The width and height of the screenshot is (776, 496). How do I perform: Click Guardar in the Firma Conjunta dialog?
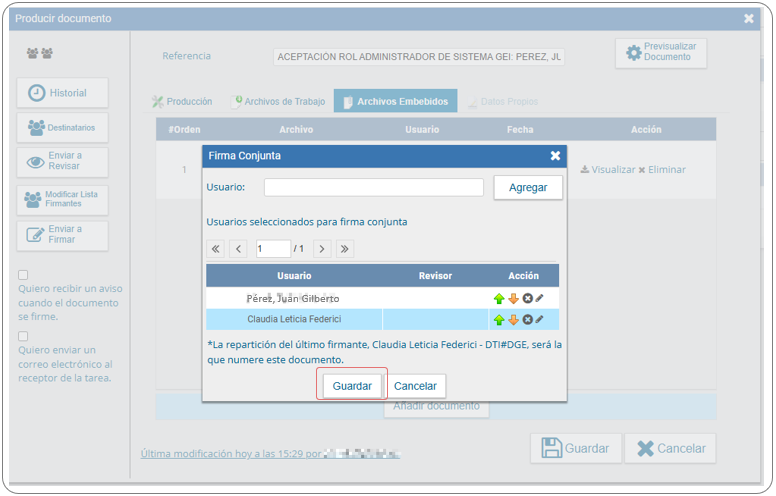tap(352, 386)
